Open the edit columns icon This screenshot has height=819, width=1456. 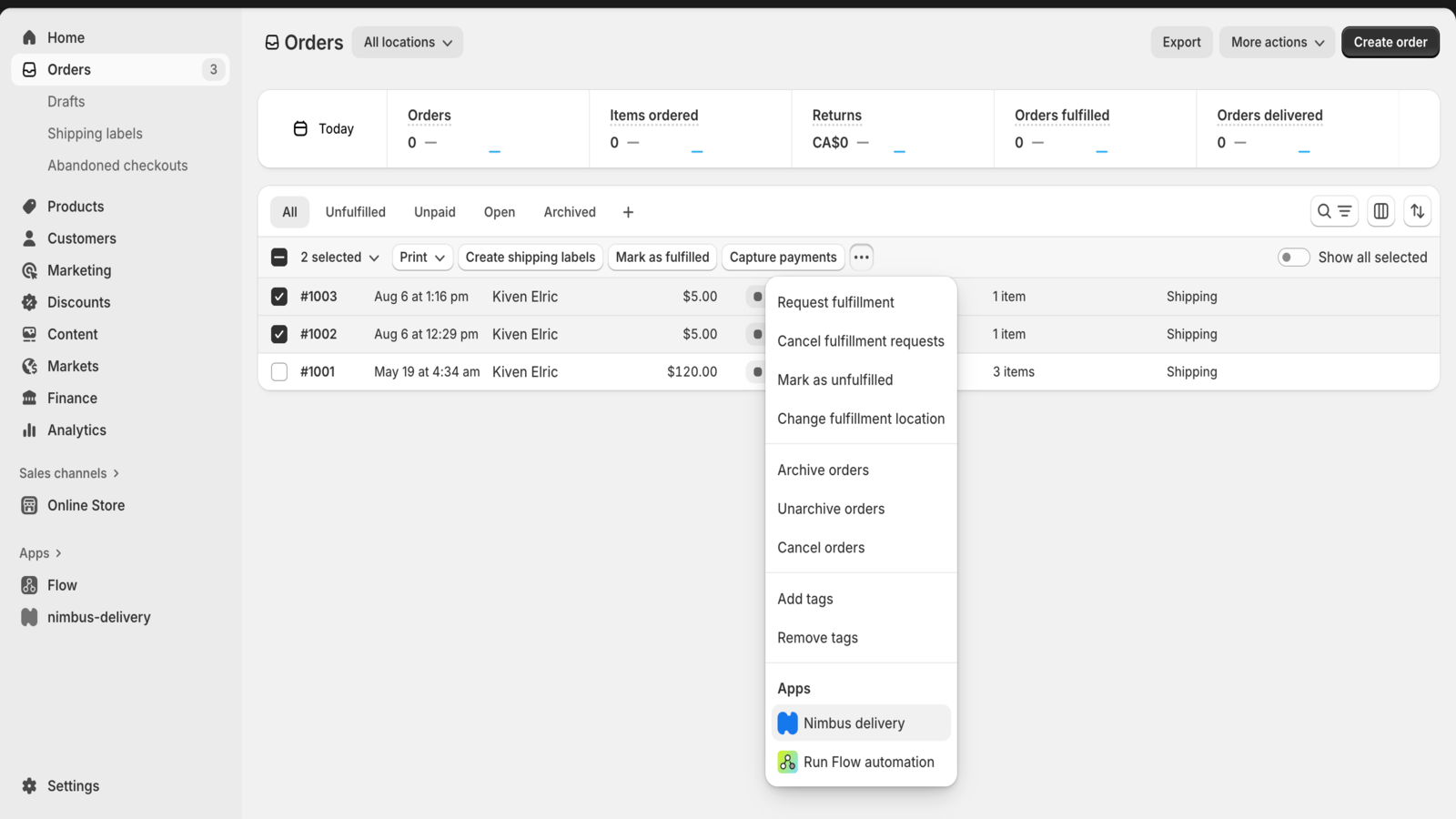tap(1380, 211)
